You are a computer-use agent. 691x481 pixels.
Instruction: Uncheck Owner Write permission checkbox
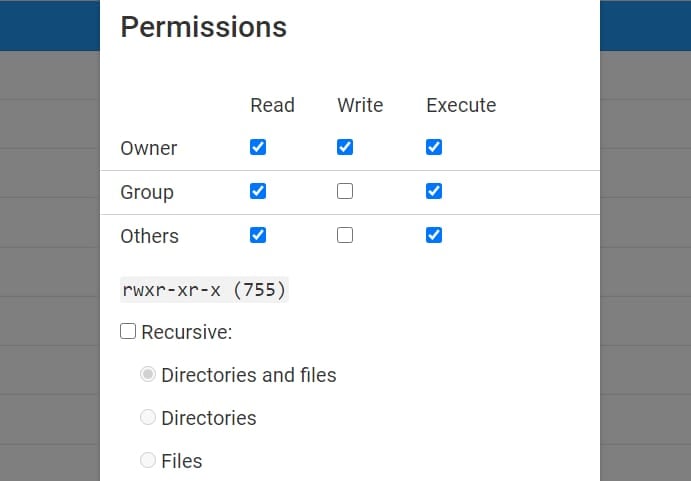click(x=345, y=147)
